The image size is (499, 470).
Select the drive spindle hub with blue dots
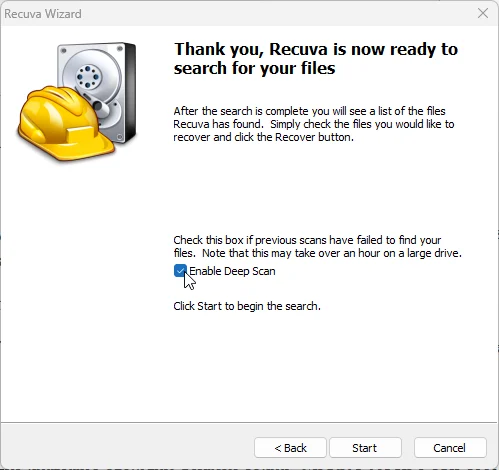88,77
